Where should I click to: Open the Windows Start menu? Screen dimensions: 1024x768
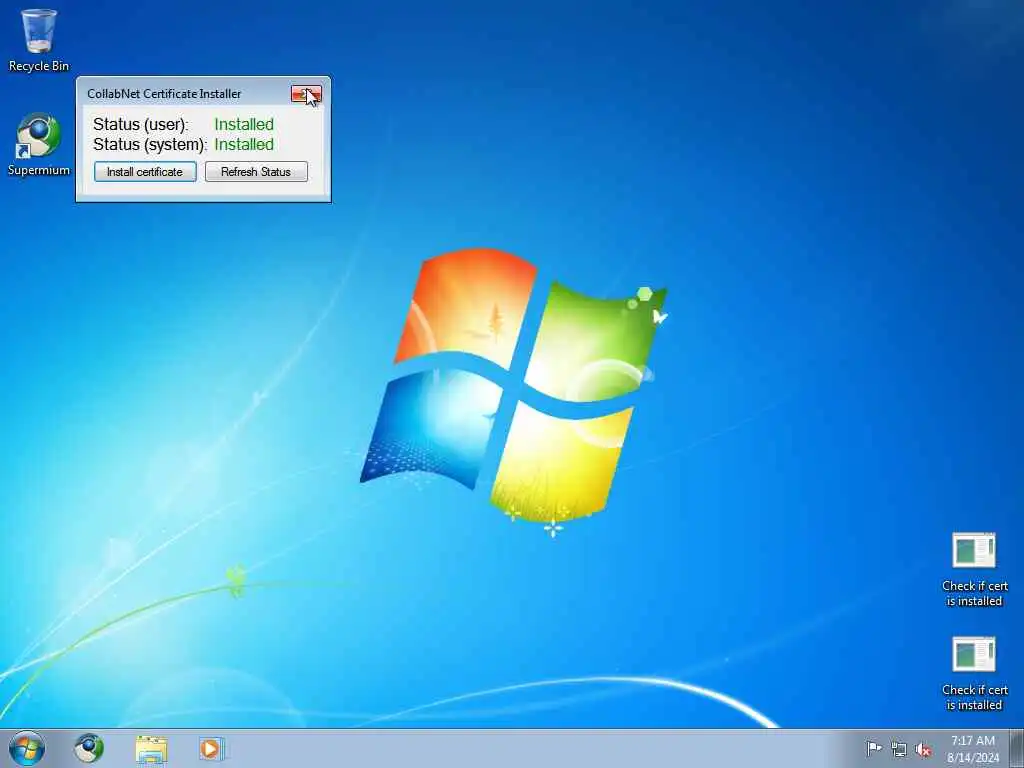tap(27, 748)
